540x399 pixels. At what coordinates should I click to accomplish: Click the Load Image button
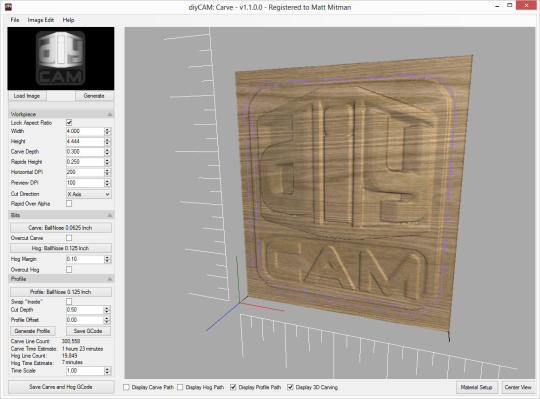click(27, 96)
